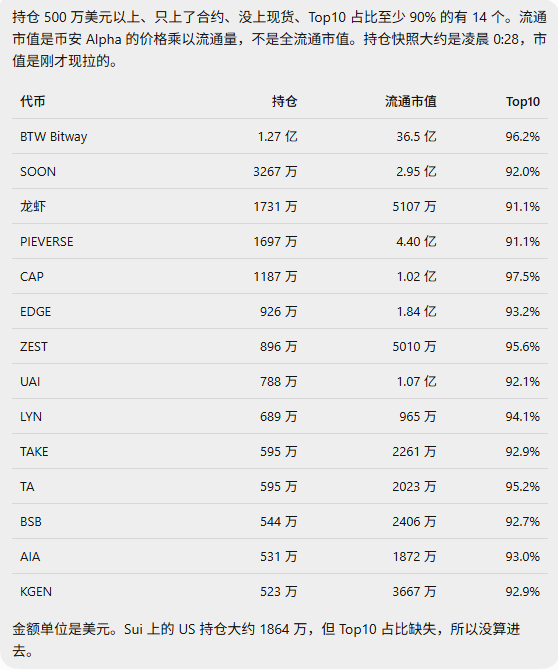
Task: Click CAP's 97.5% Top10 value
Action: coord(523,277)
